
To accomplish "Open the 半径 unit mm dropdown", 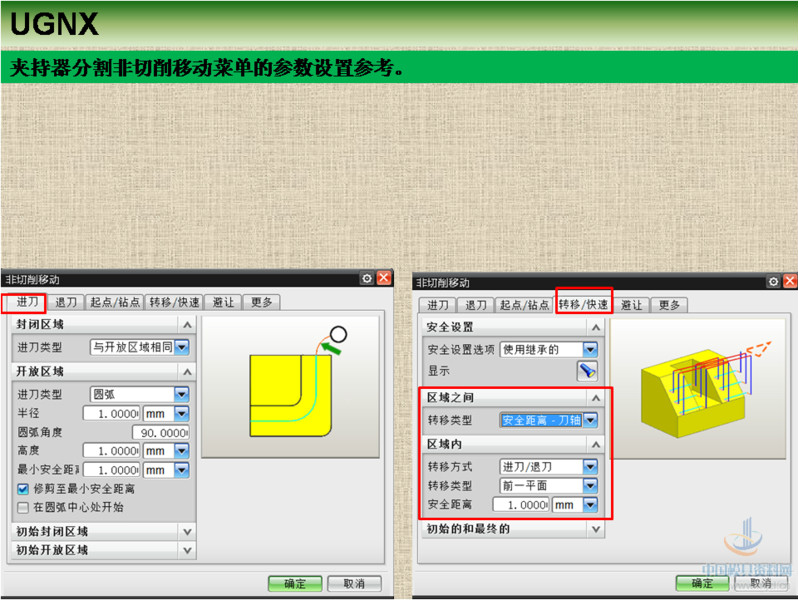I will coord(181,413).
